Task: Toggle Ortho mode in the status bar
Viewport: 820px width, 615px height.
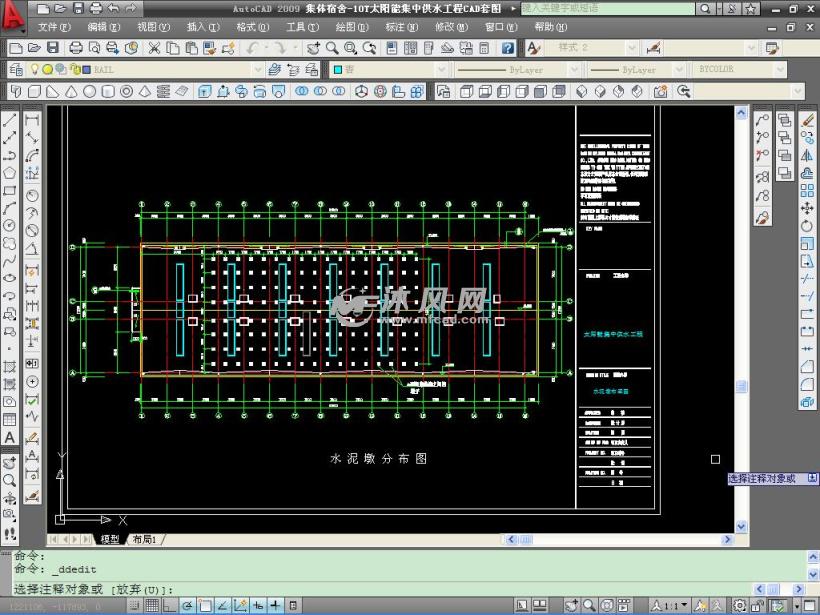Action: (169, 606)
